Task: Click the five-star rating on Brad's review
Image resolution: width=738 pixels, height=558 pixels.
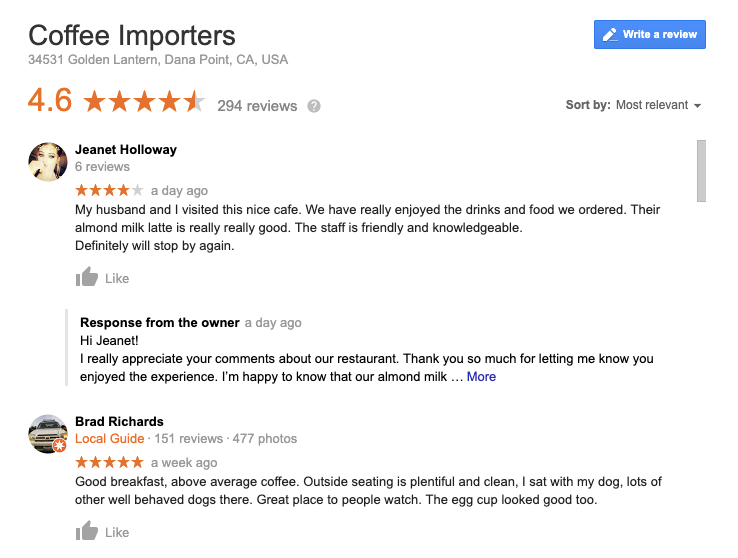Action: tap(109, 462)
